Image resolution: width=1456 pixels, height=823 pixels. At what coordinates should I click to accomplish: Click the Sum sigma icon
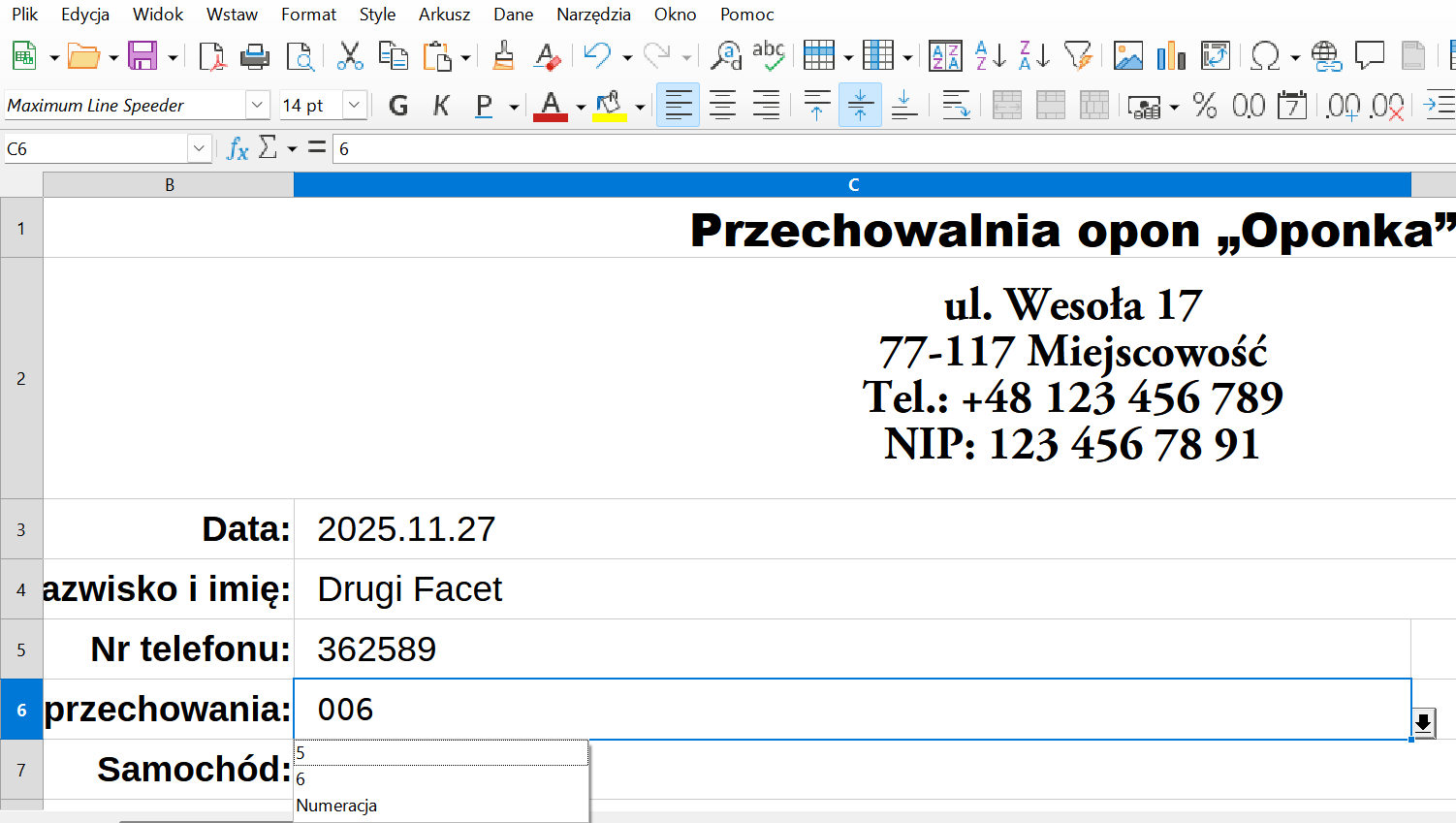coord(269,148)
